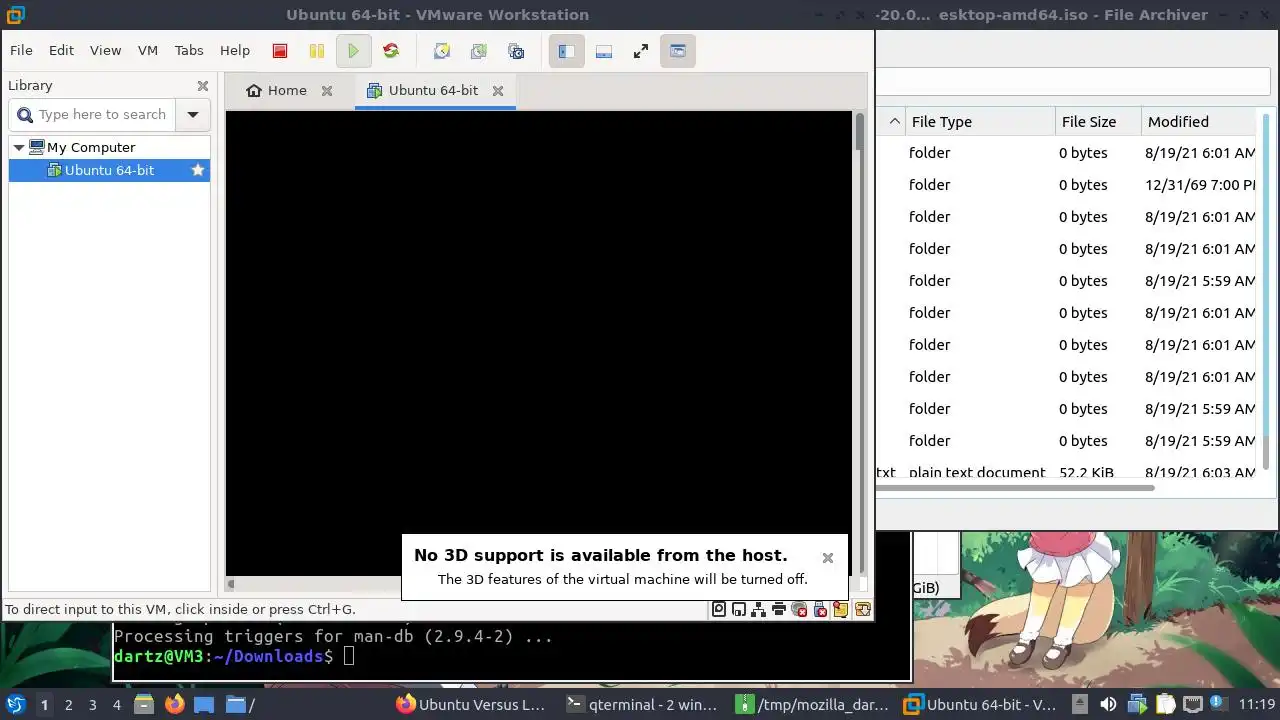The height and width of the screenshot is (720, 1280).
Task: Click the file manager quick launch icon
Action: pyautogui.click(x=143, y=704)
